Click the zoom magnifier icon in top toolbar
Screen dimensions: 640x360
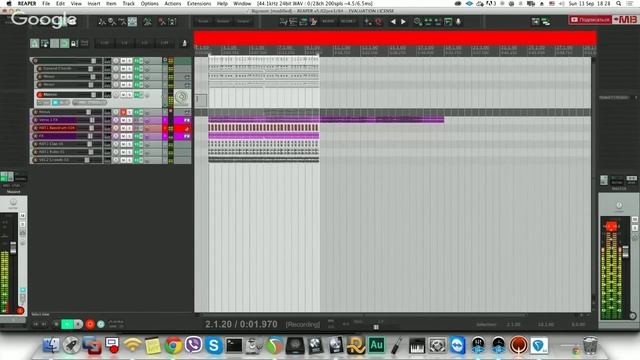tap(418, 22)
